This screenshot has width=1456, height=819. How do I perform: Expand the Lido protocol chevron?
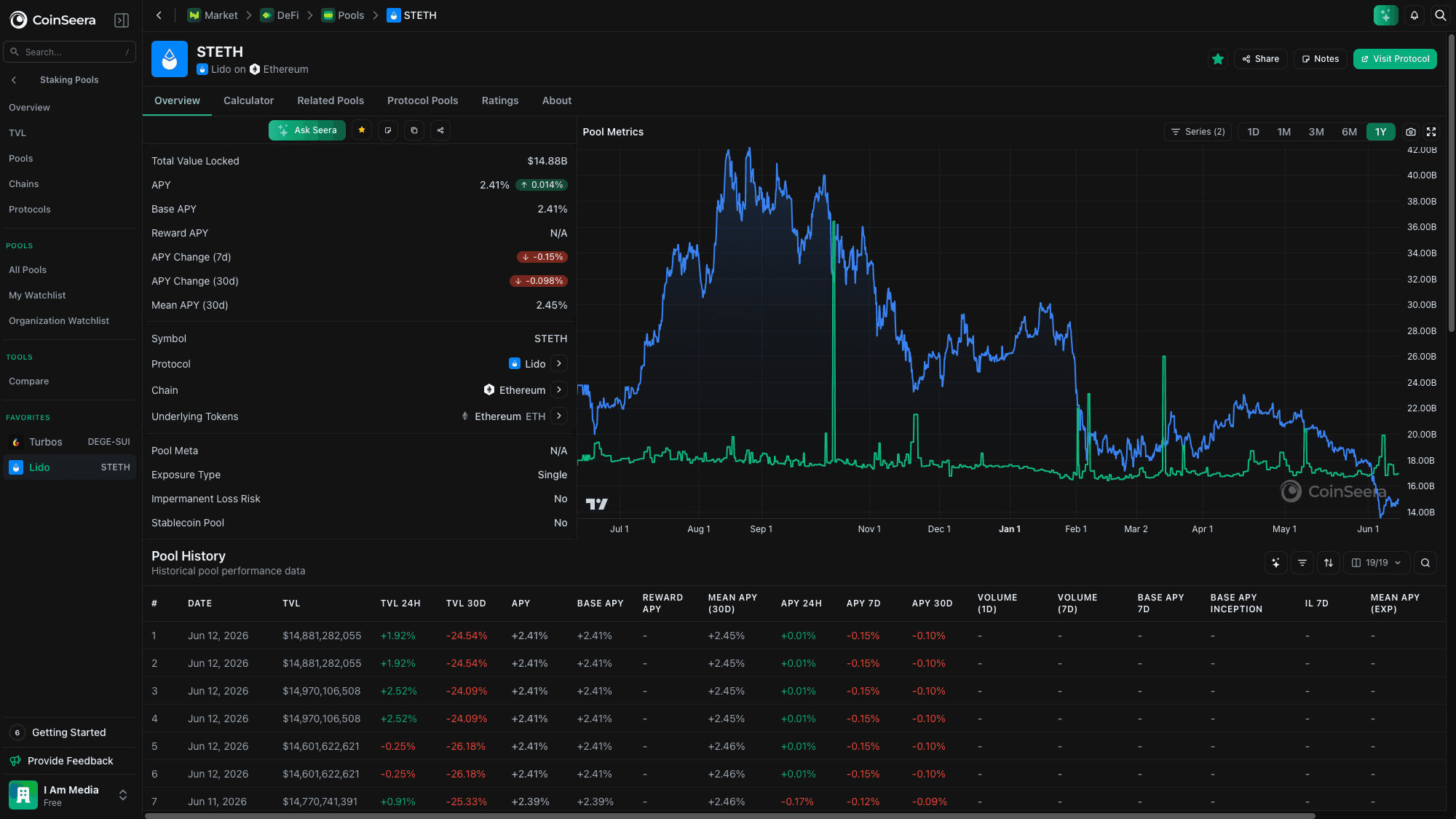click(x=559, y=363)
